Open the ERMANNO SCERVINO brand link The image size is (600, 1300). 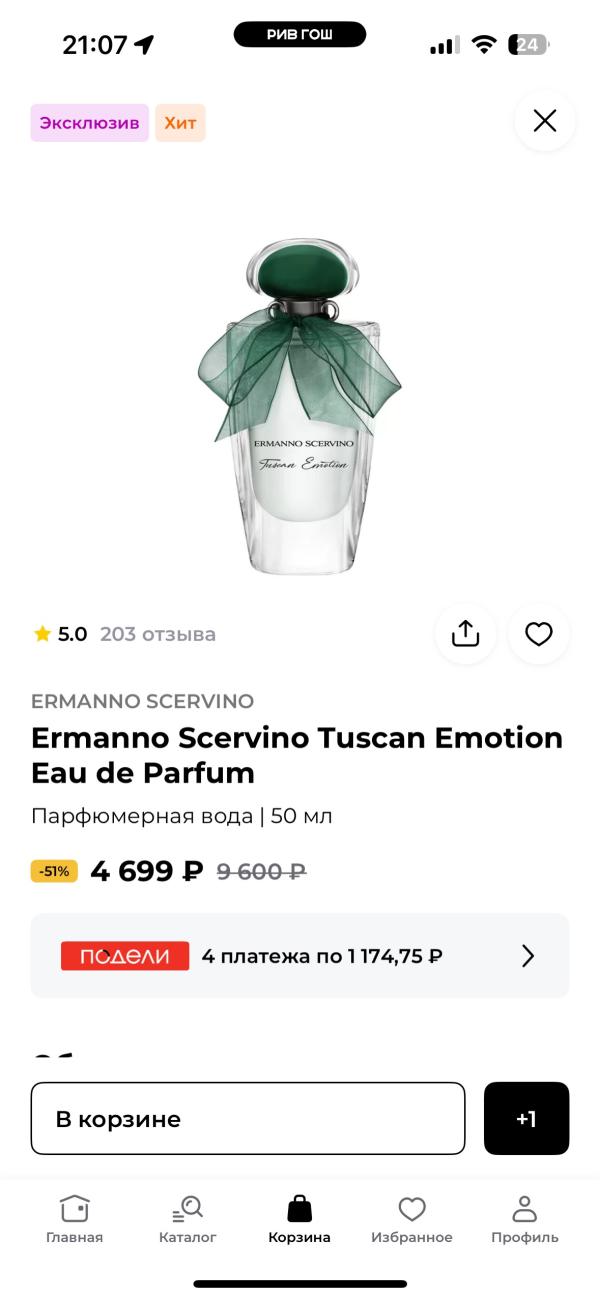point(142,701)
